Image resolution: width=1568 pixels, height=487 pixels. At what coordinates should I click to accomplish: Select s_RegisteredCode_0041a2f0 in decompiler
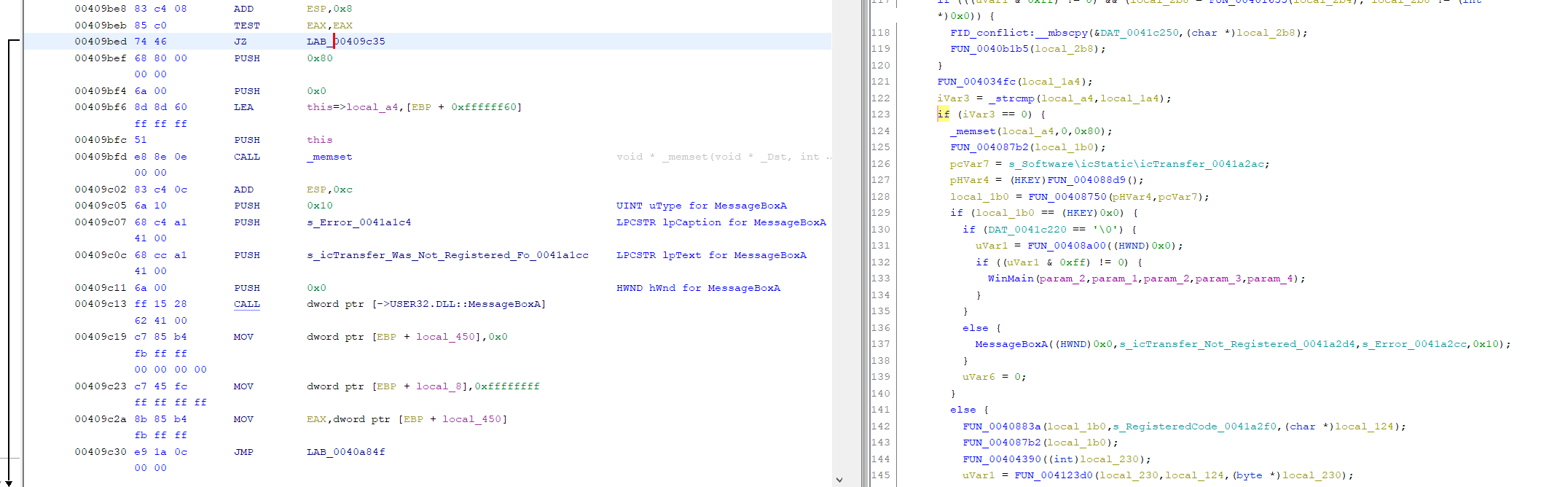tap(1195, 426)
